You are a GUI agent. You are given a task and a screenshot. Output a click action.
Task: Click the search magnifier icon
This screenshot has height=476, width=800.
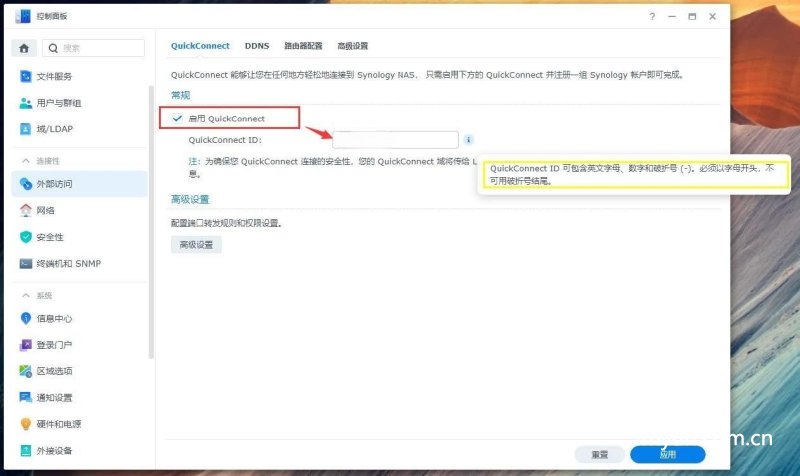point(53,48)
